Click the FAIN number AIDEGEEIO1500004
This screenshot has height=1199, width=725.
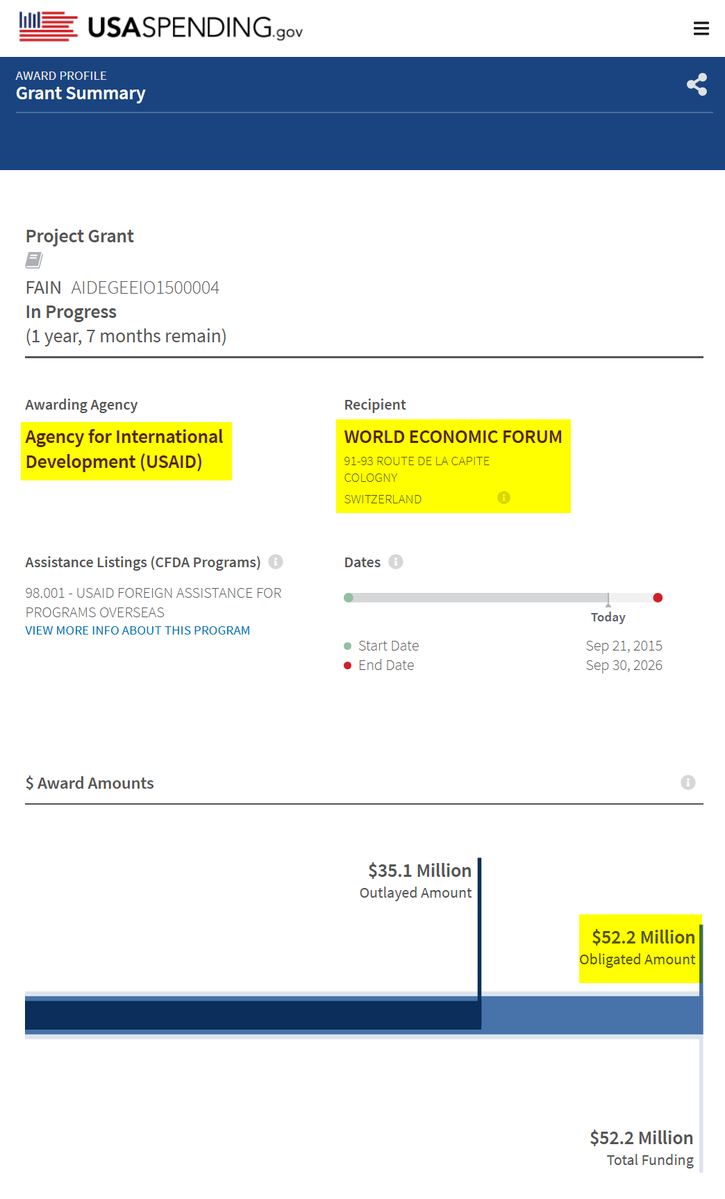click(145, 288)
